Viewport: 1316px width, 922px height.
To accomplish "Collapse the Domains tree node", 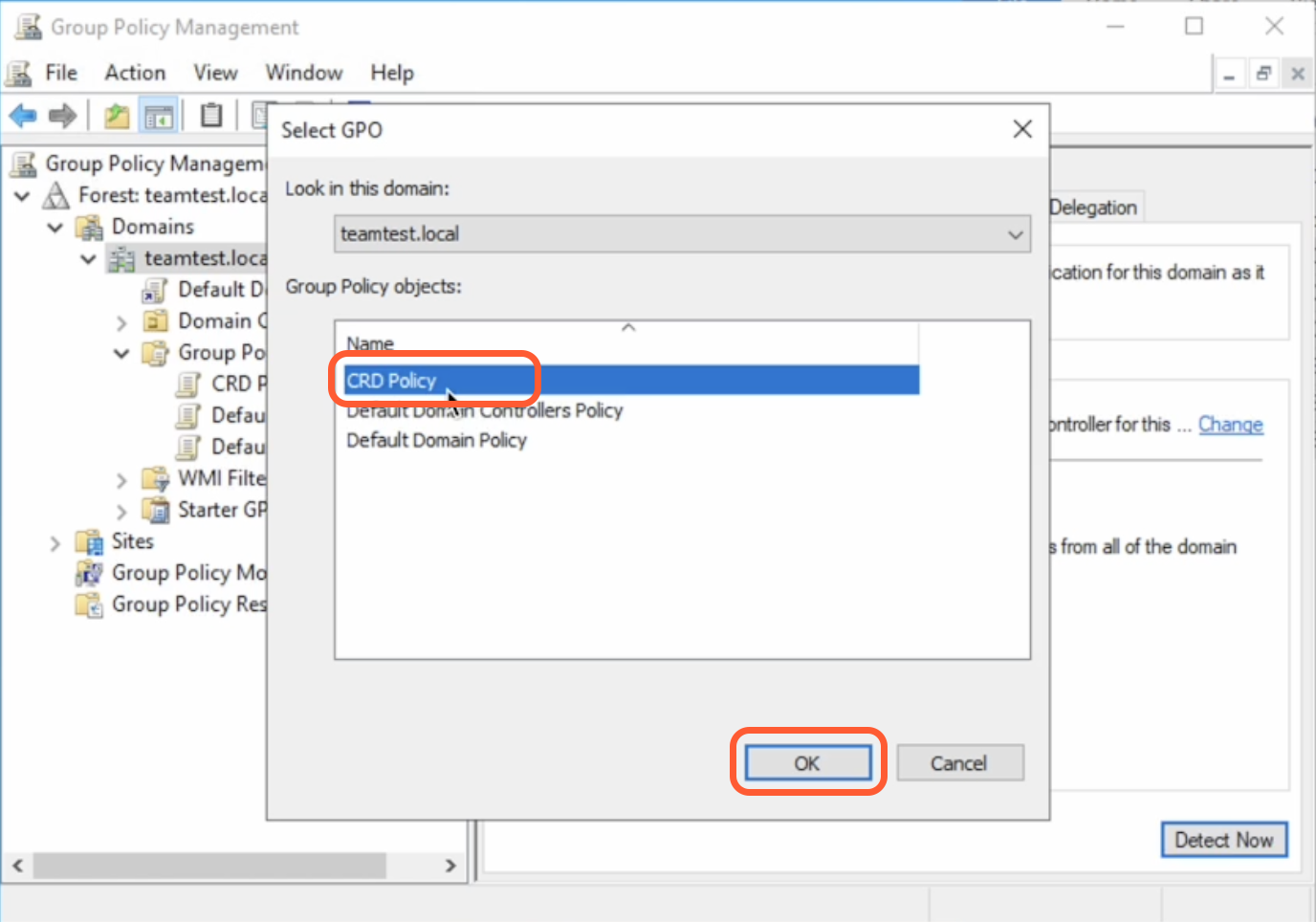I will 55,228.
